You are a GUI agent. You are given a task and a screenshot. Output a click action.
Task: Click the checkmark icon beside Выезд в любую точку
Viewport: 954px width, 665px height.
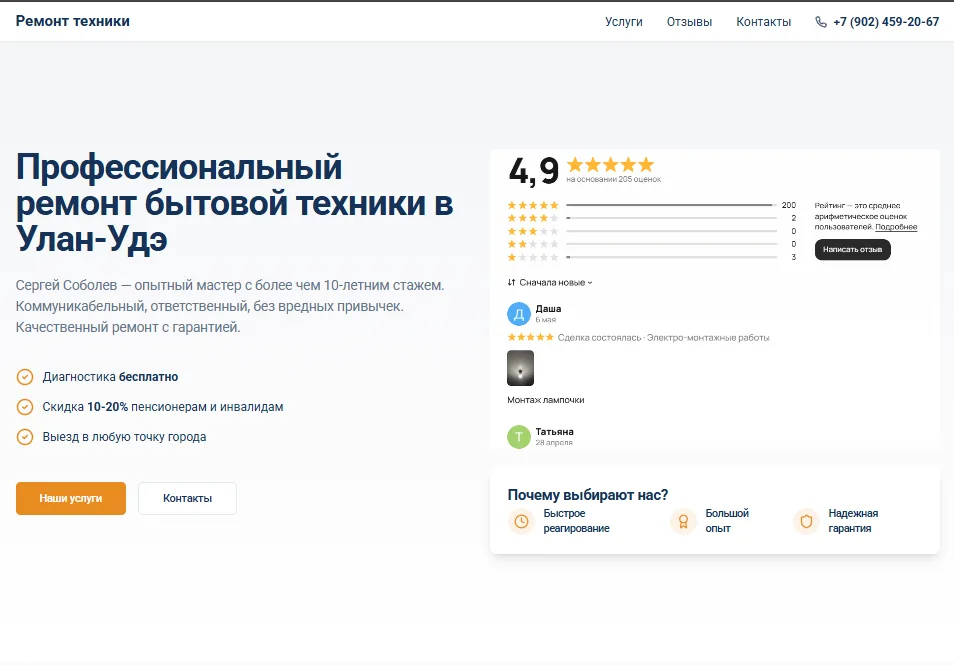[25, 437]
